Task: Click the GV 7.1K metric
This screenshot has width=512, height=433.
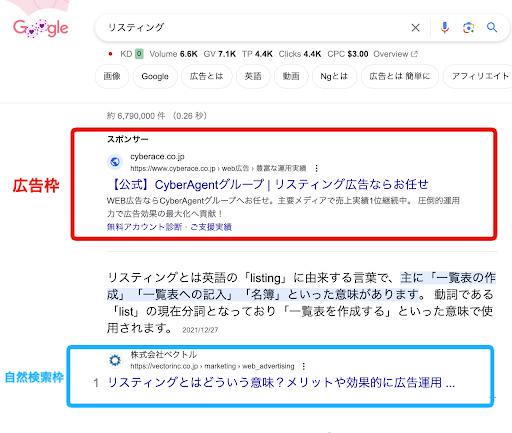Action: coord(220,54)
